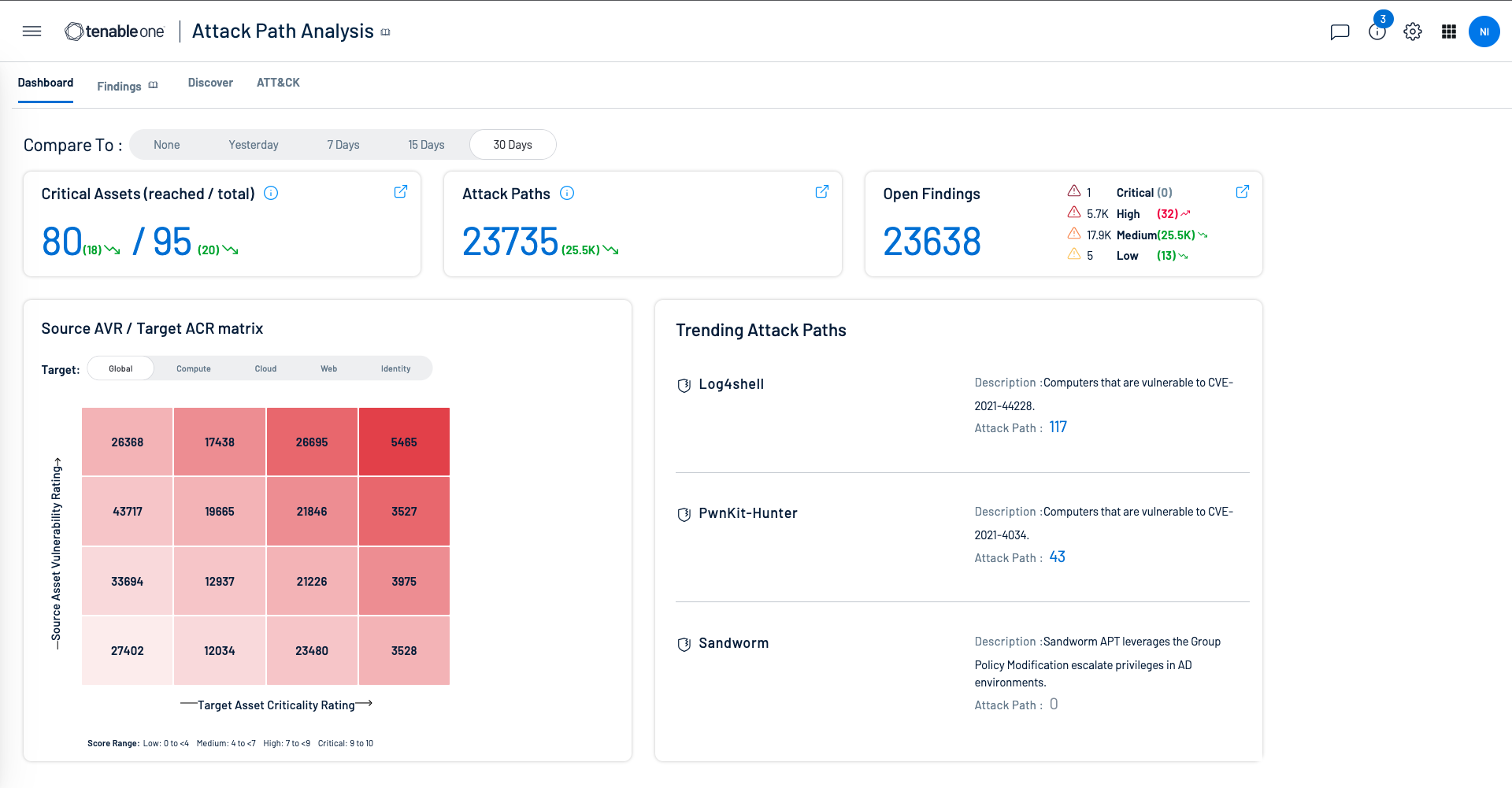This screenshot has width=1512, height=788.
Task: Click the Low severity warning icon
Action: click(x=1074, y=254)
